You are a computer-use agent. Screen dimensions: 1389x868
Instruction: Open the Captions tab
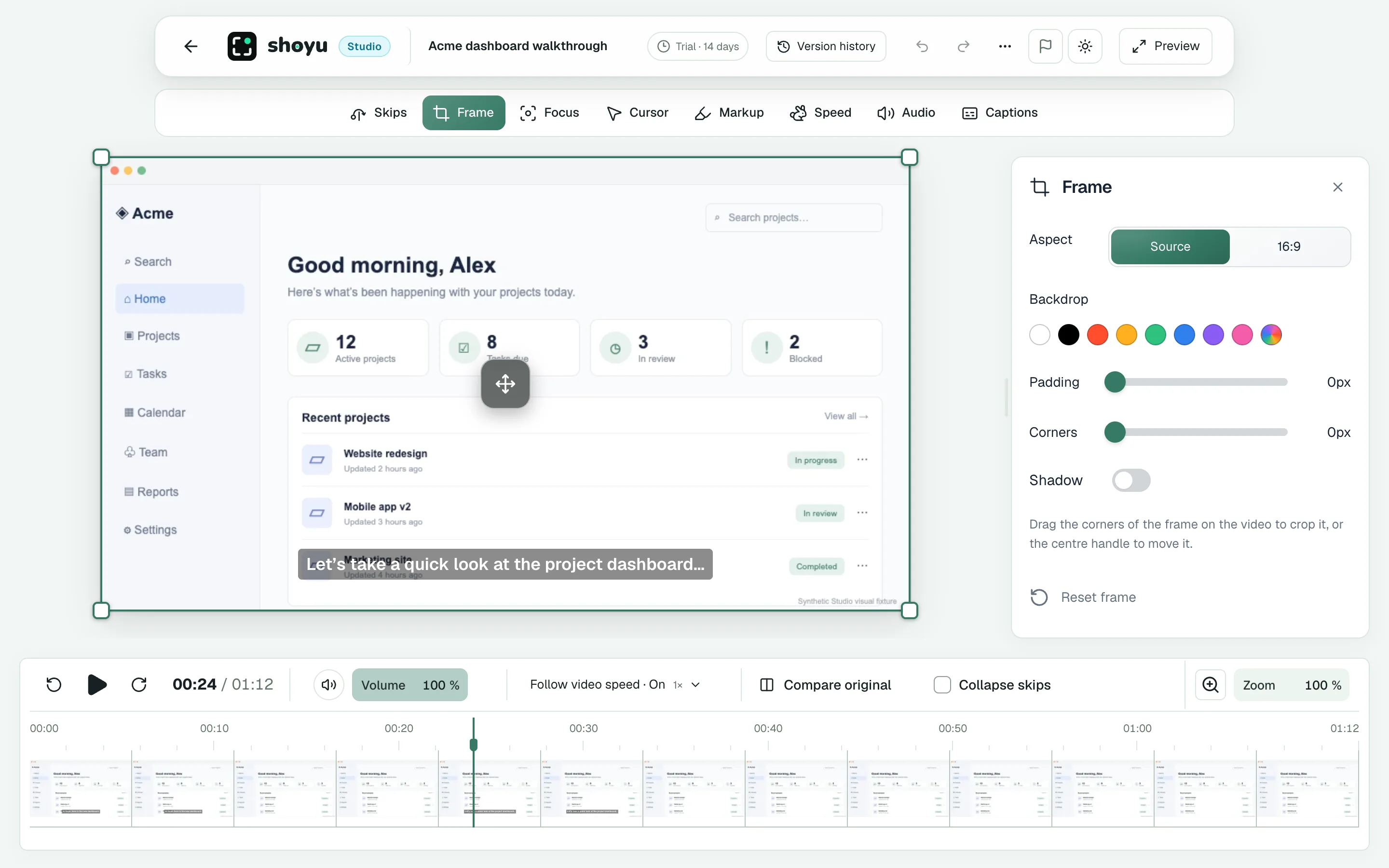[1000, 112]
